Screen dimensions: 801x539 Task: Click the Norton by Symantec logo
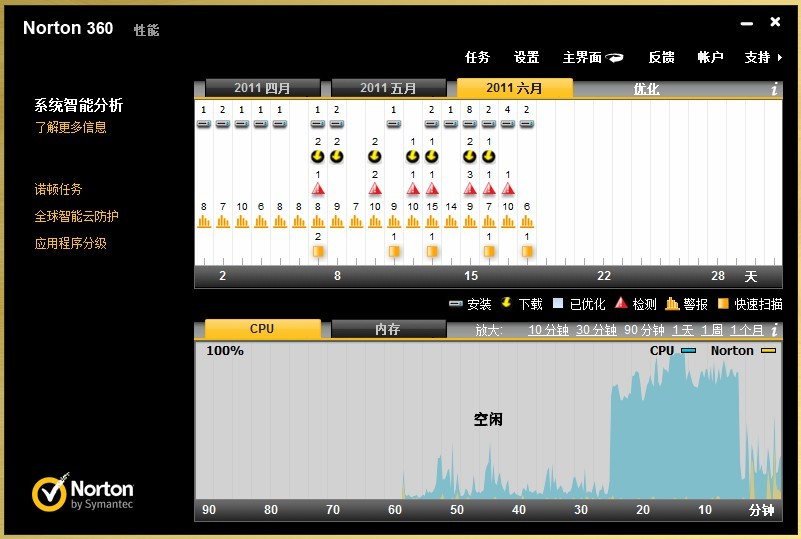82,492
